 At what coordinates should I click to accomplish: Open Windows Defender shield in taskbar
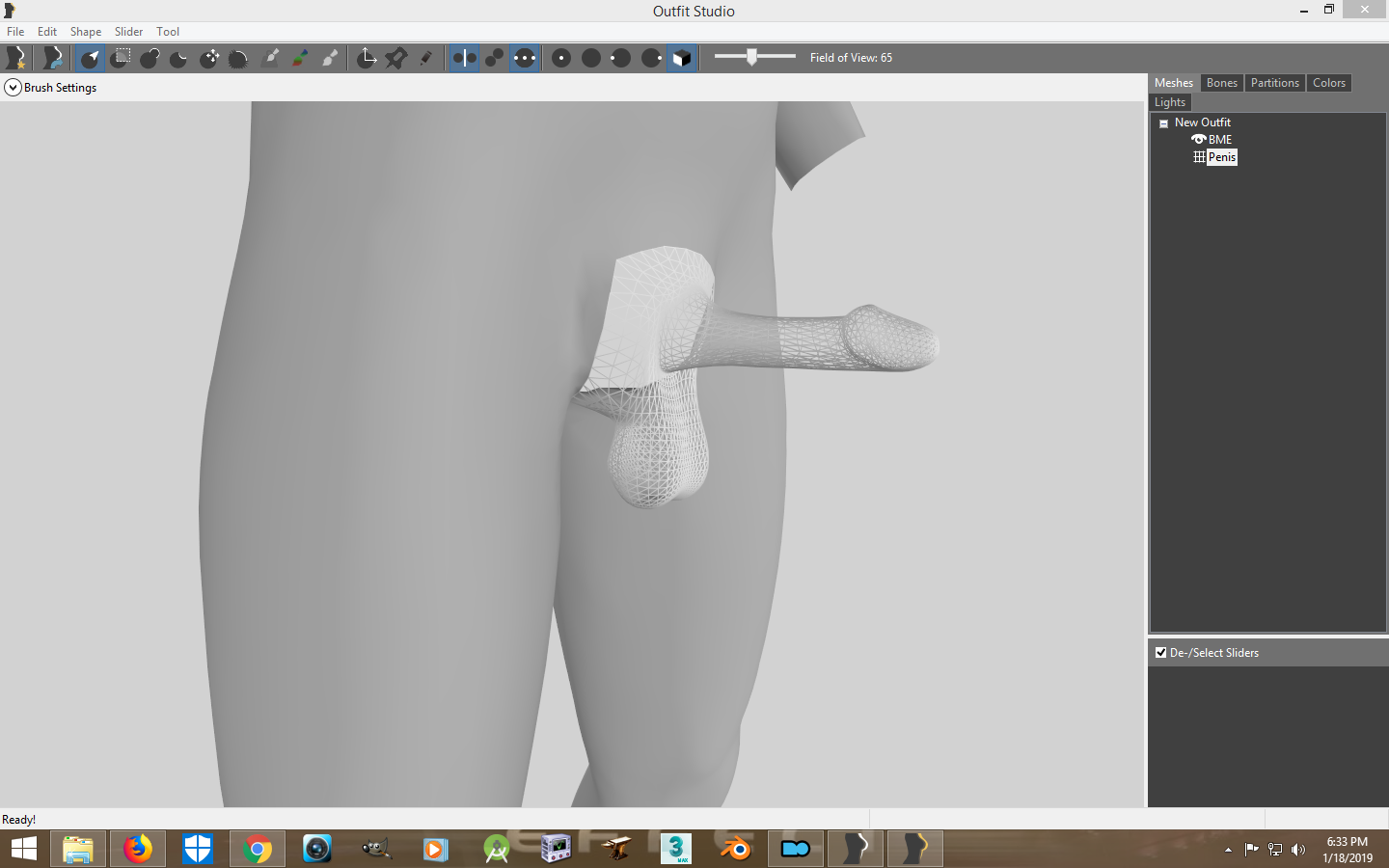coord(198,849)
